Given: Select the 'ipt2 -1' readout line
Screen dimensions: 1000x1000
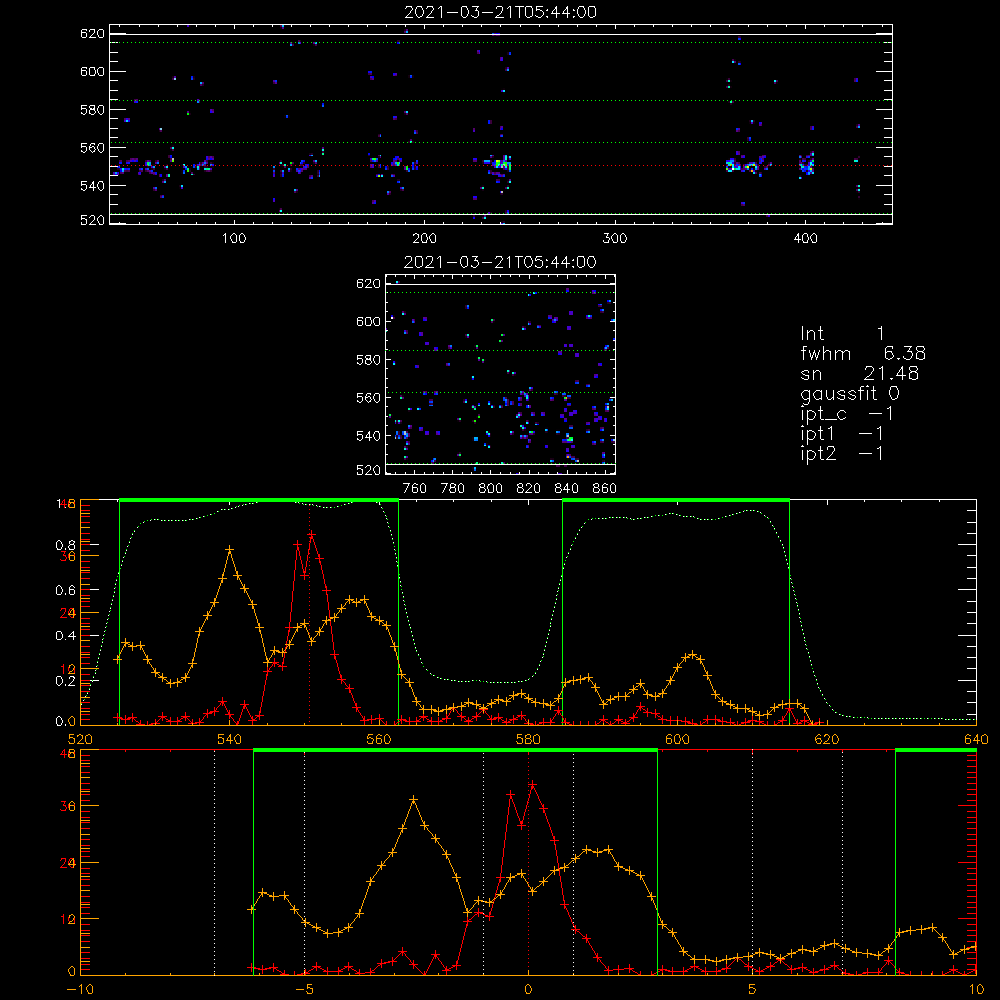Looking at the screenshot, I should 842,453.
